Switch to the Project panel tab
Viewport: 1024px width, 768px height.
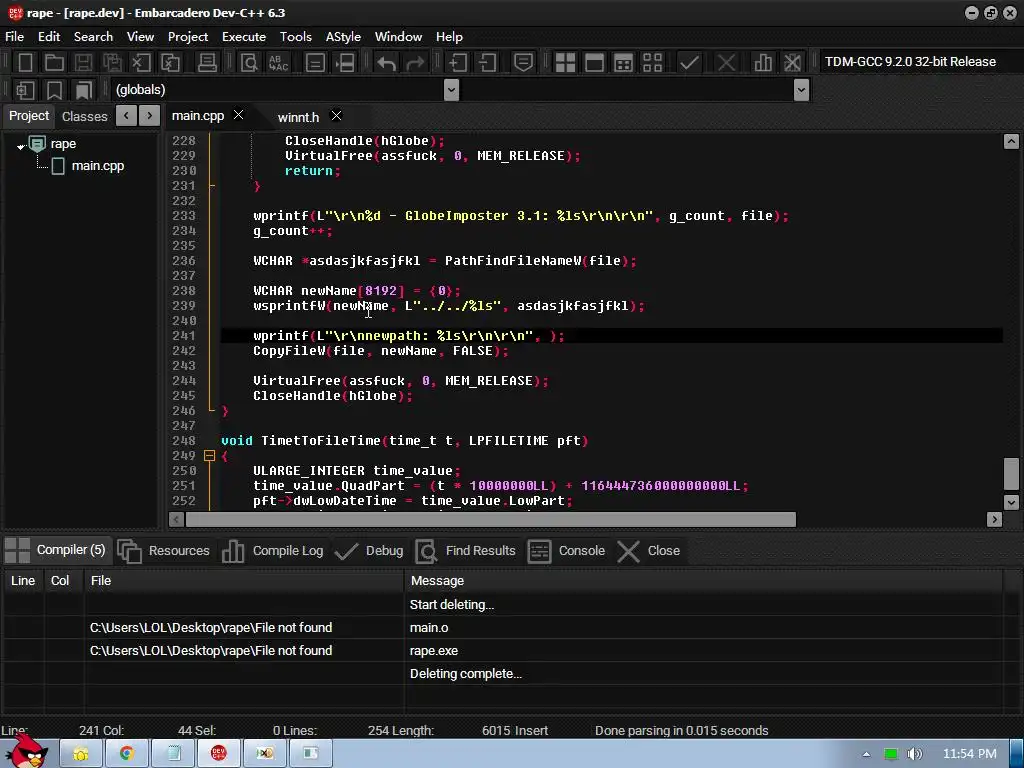29,116
